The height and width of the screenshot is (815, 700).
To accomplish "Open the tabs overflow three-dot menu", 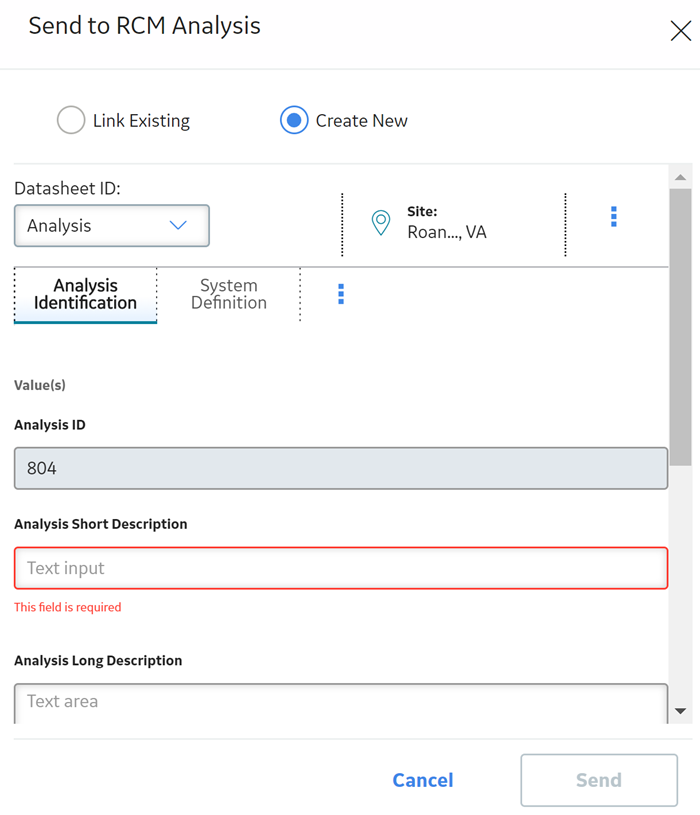I will [341, 294].
